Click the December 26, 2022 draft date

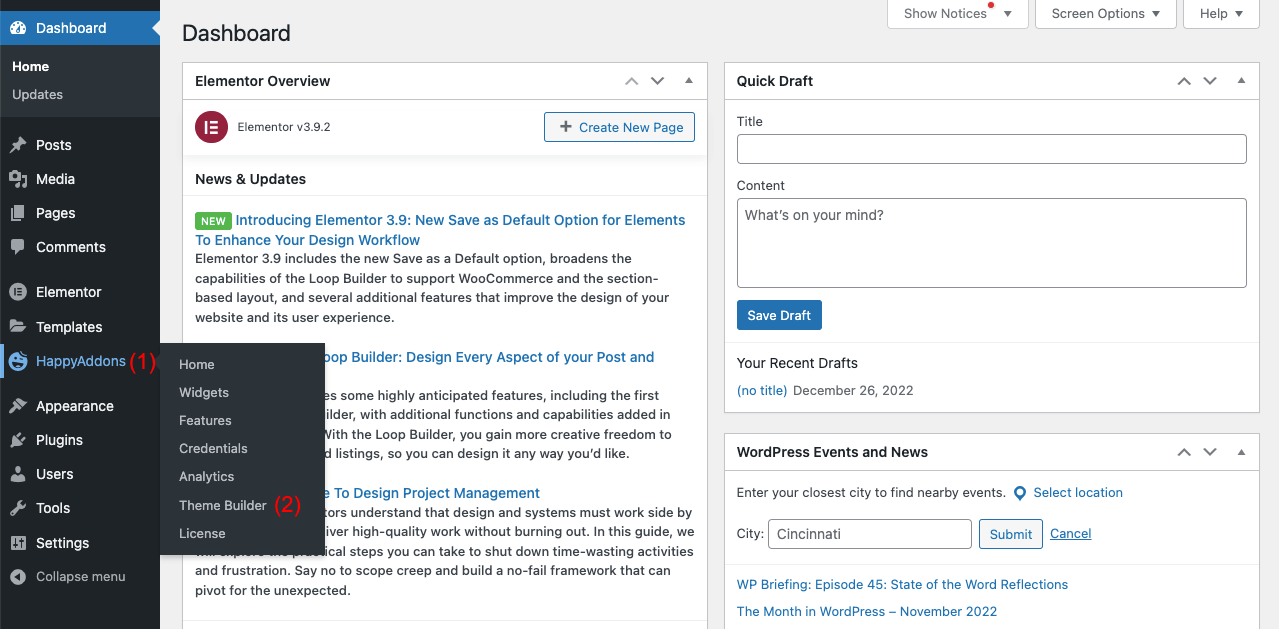point(853,390)
